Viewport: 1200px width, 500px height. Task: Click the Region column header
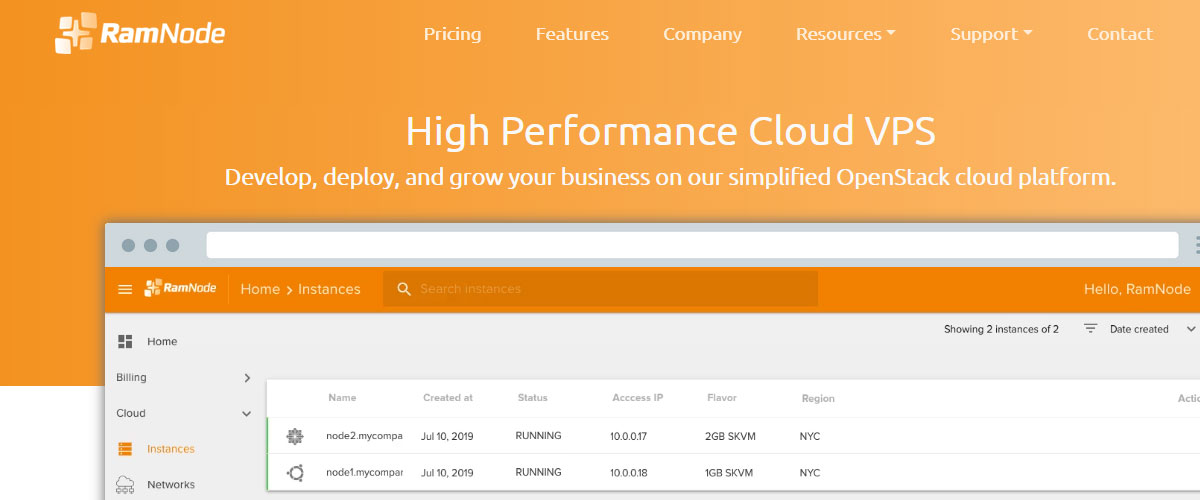coord(818,399)
